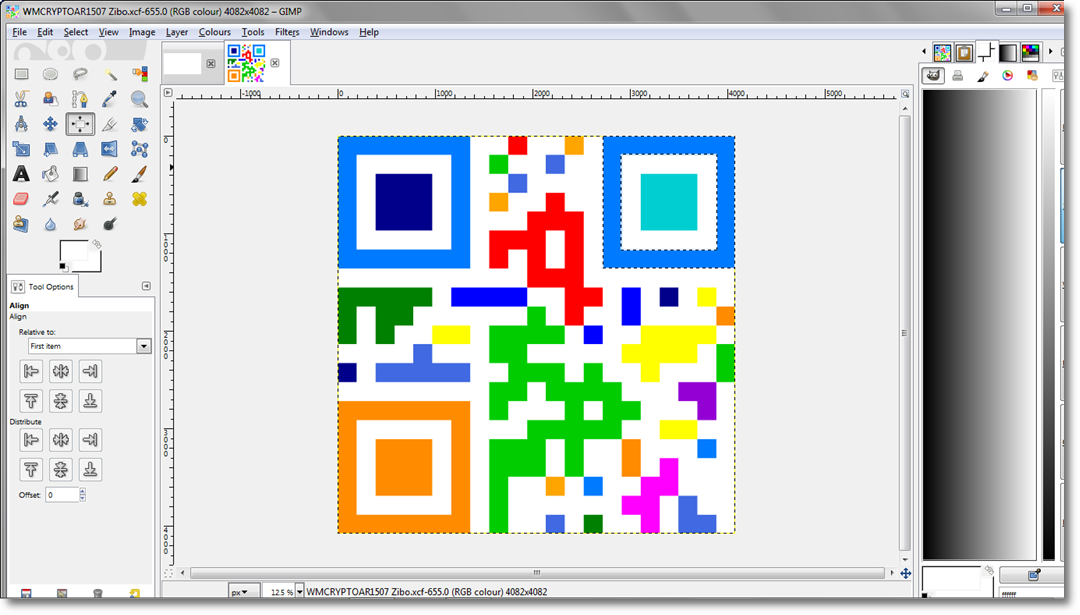Open the px unit dropdown

tap(244, 592)
